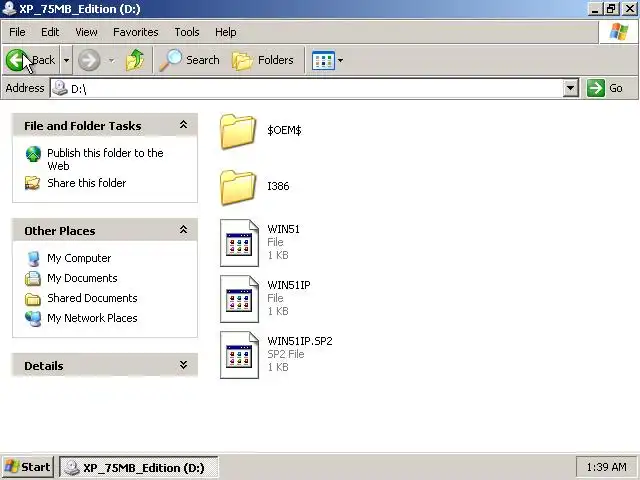The height and width of the screenshot is (480, 640).
Task: Click the Windows flag logo throbber
Action: pos(618,32)
